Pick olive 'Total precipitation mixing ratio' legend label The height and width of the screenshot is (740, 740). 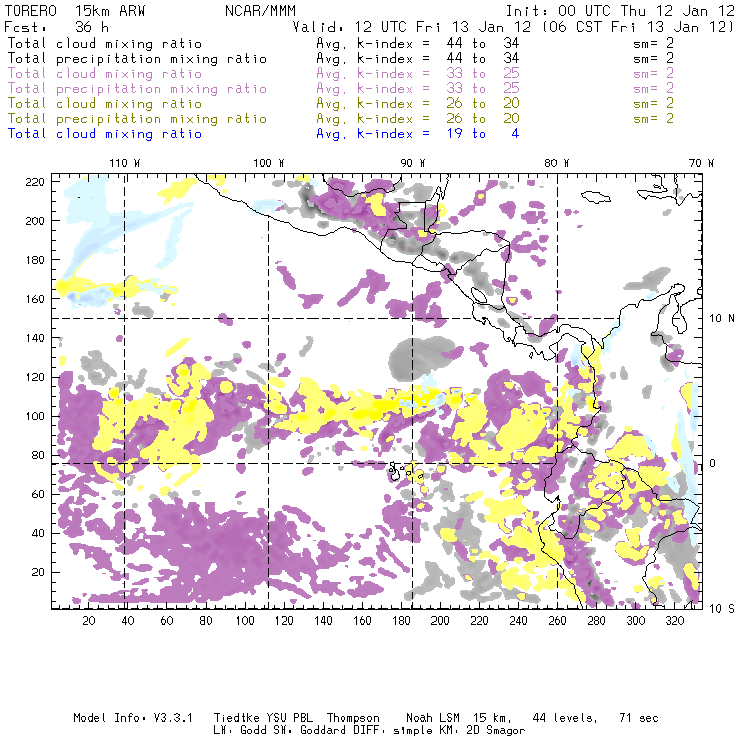coord(137,119)
